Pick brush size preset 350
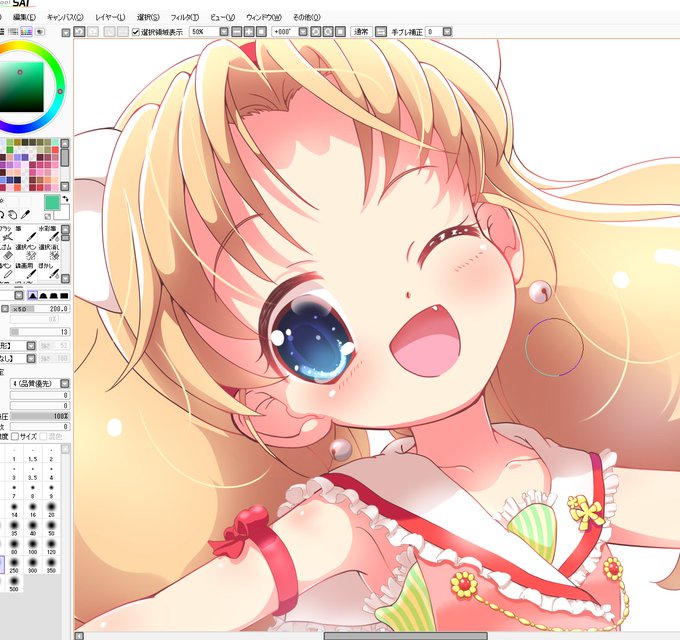Viewport: 680px width, 640px height. (x=51, y=565)
